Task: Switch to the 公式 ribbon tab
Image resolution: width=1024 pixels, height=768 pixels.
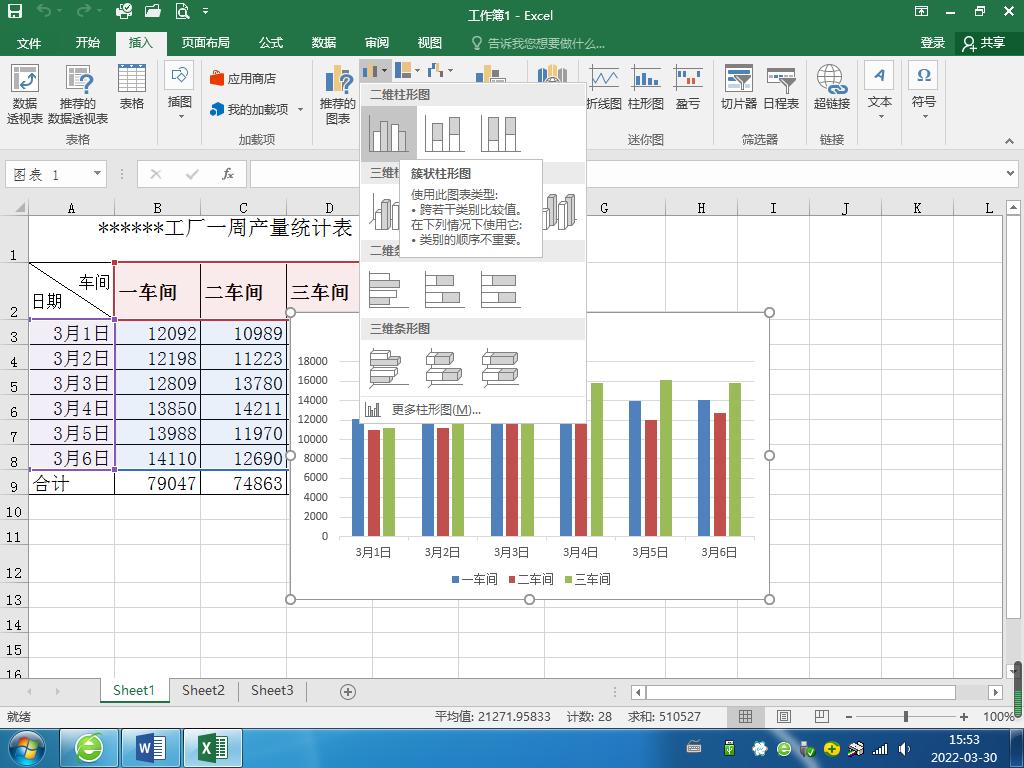Action: (x=270, y=43)
